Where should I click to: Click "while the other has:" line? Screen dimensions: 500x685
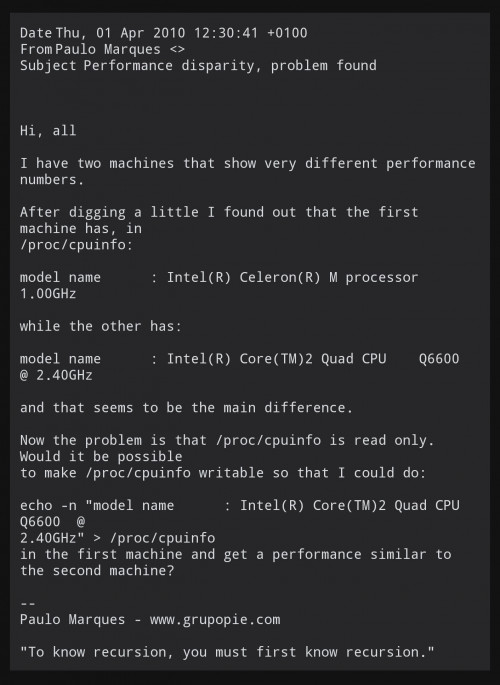tap(101, 327)
